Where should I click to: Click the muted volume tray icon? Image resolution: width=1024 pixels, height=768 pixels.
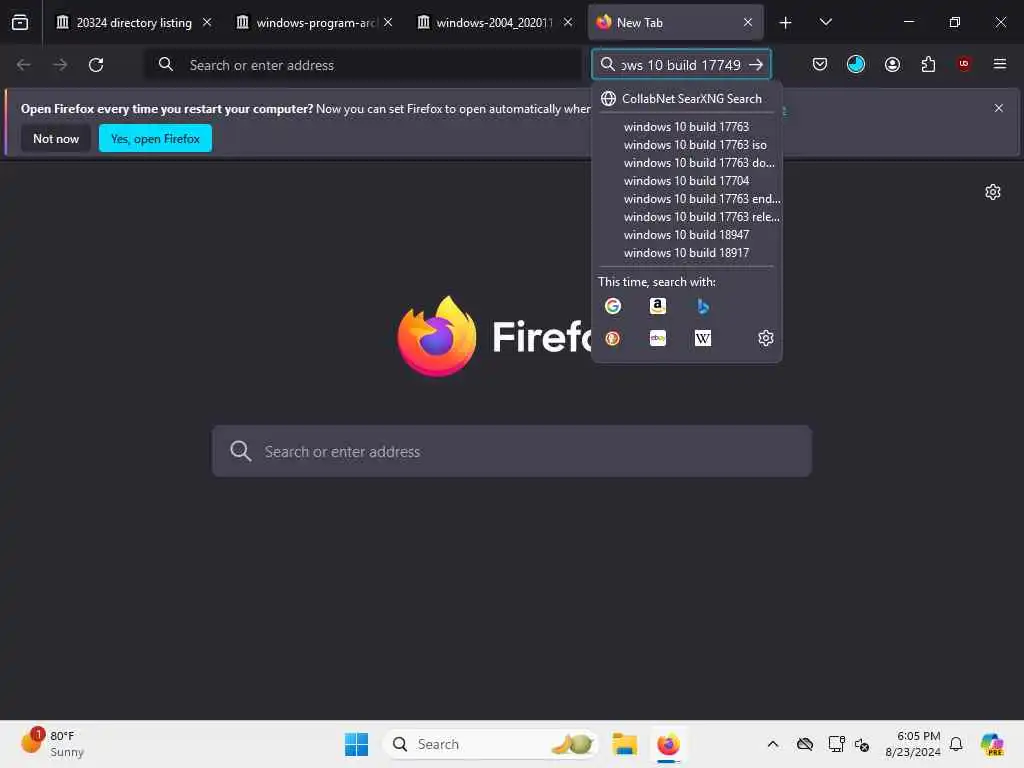click(x=862, y=744)
